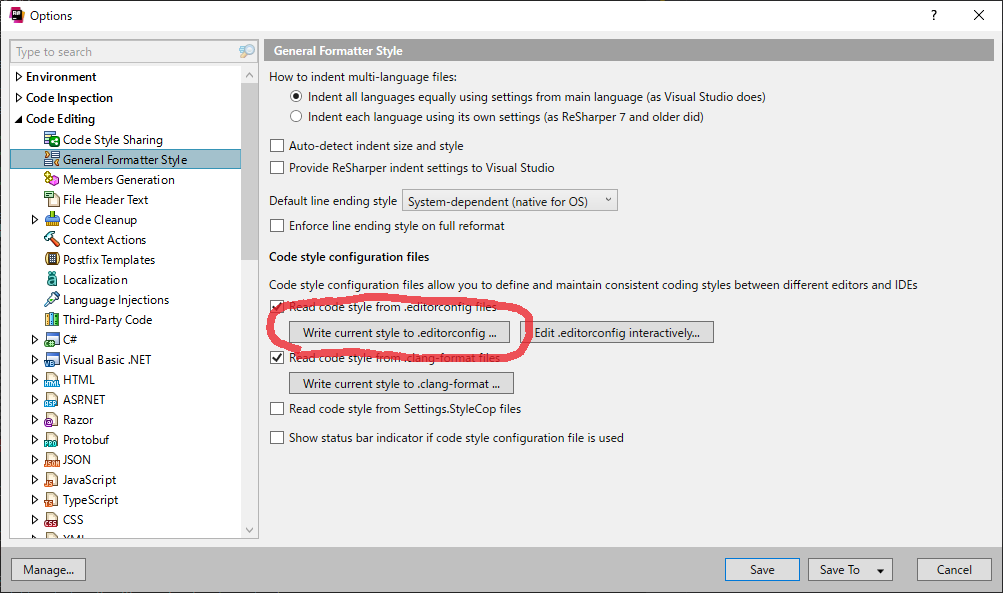The width and height of the screenshot is (1003, 593).
Task: Go to Context Actions page
Action: point(104,240)
